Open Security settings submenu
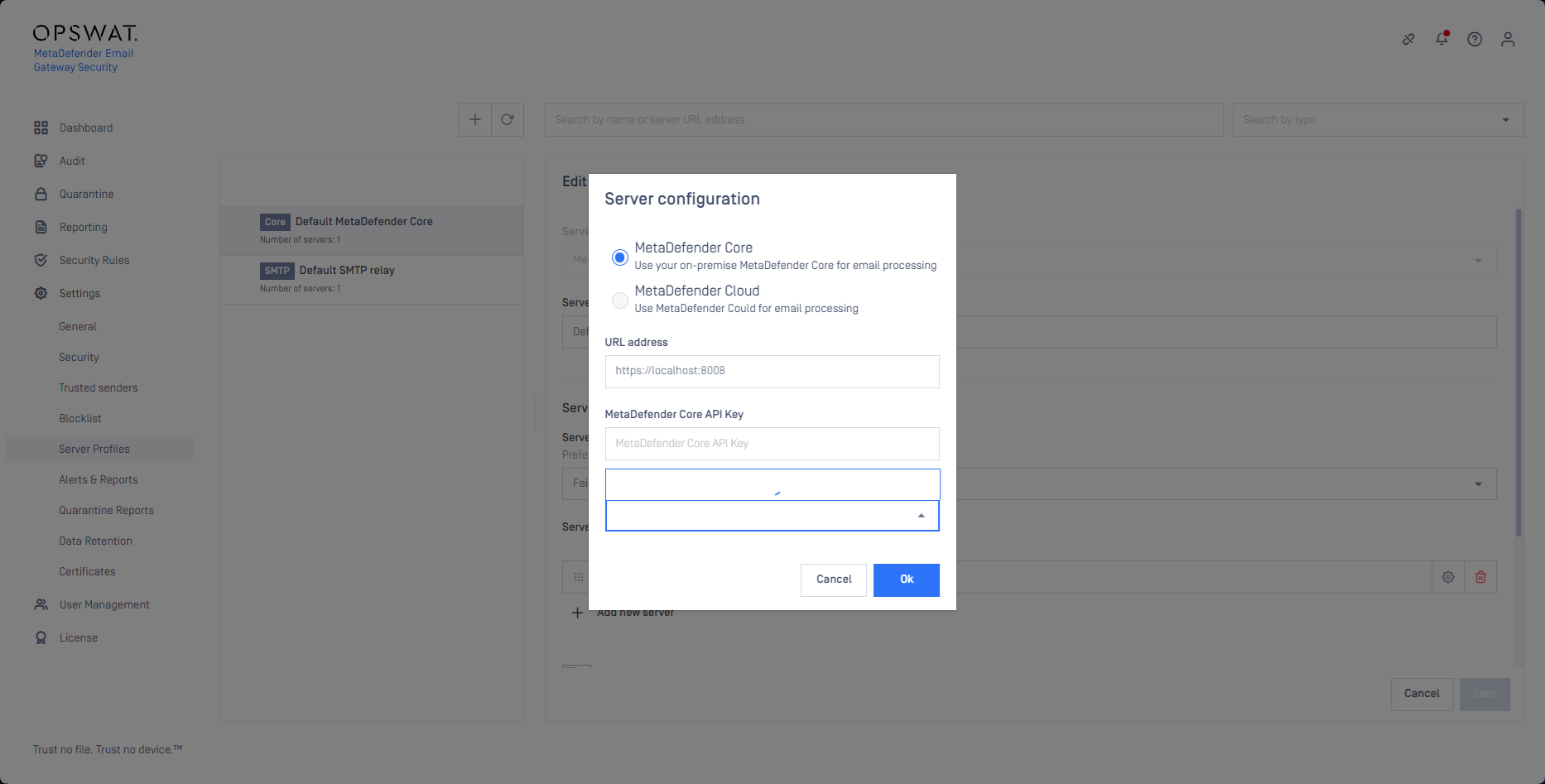 tap(79, 357)
